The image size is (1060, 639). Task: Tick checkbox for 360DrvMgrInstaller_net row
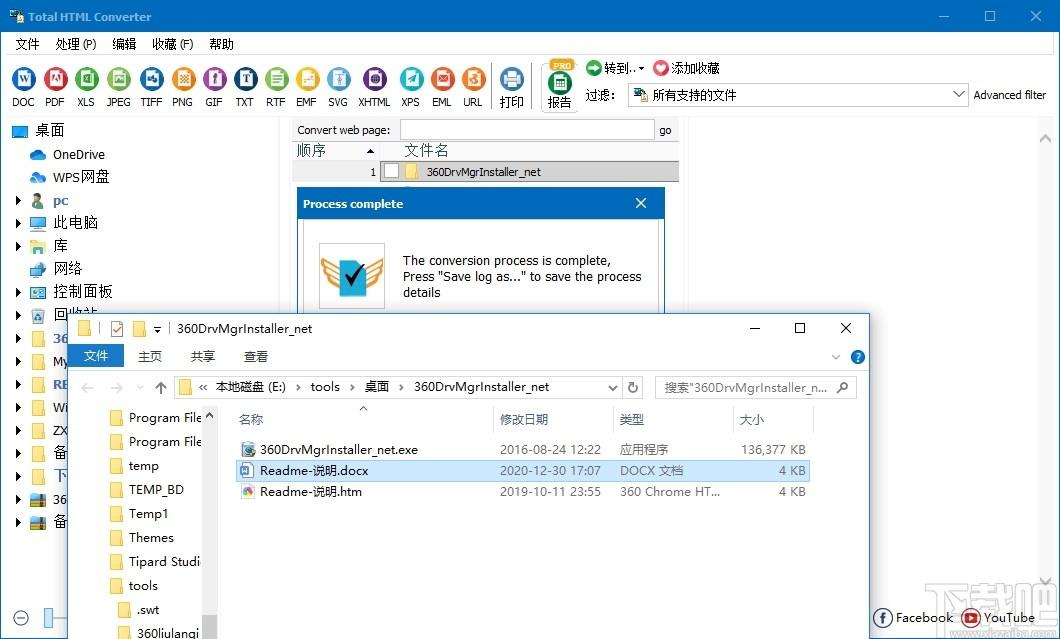391,172
